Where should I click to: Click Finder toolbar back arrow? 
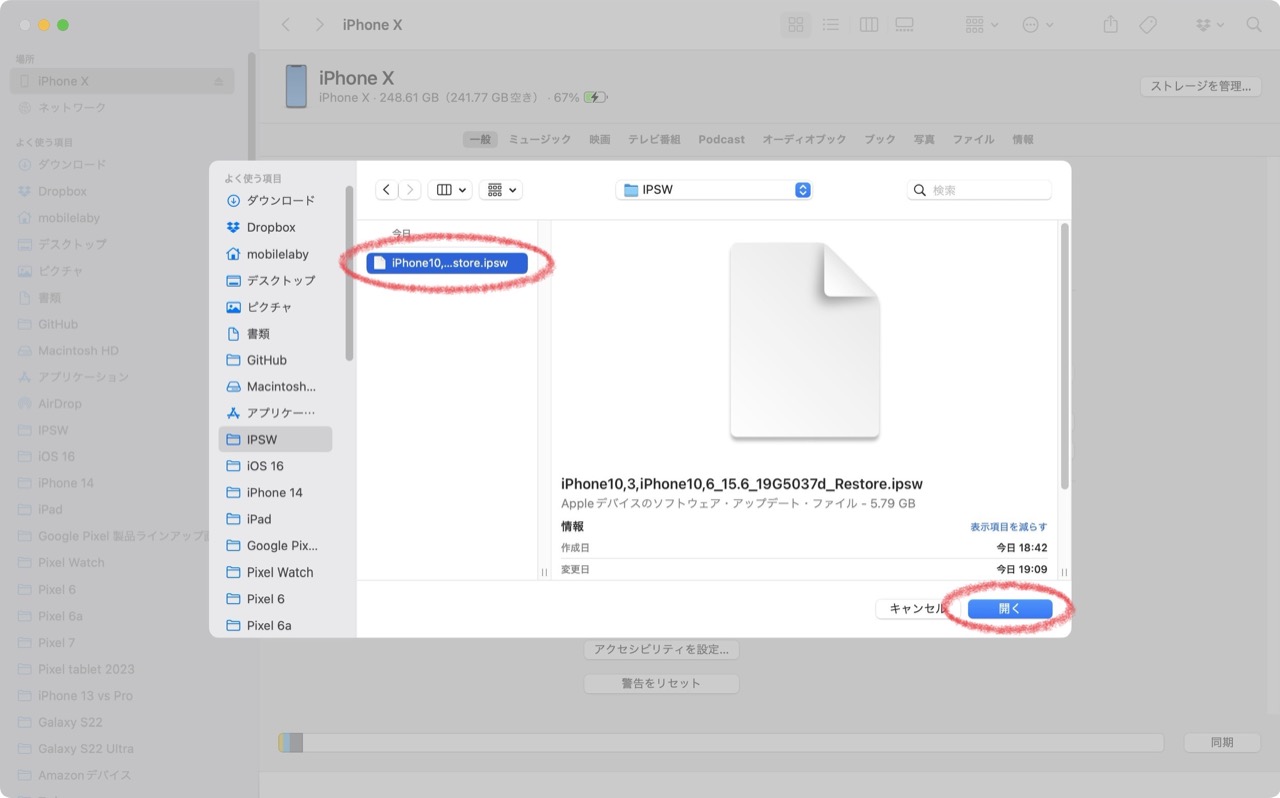click(x=286, y=25)
